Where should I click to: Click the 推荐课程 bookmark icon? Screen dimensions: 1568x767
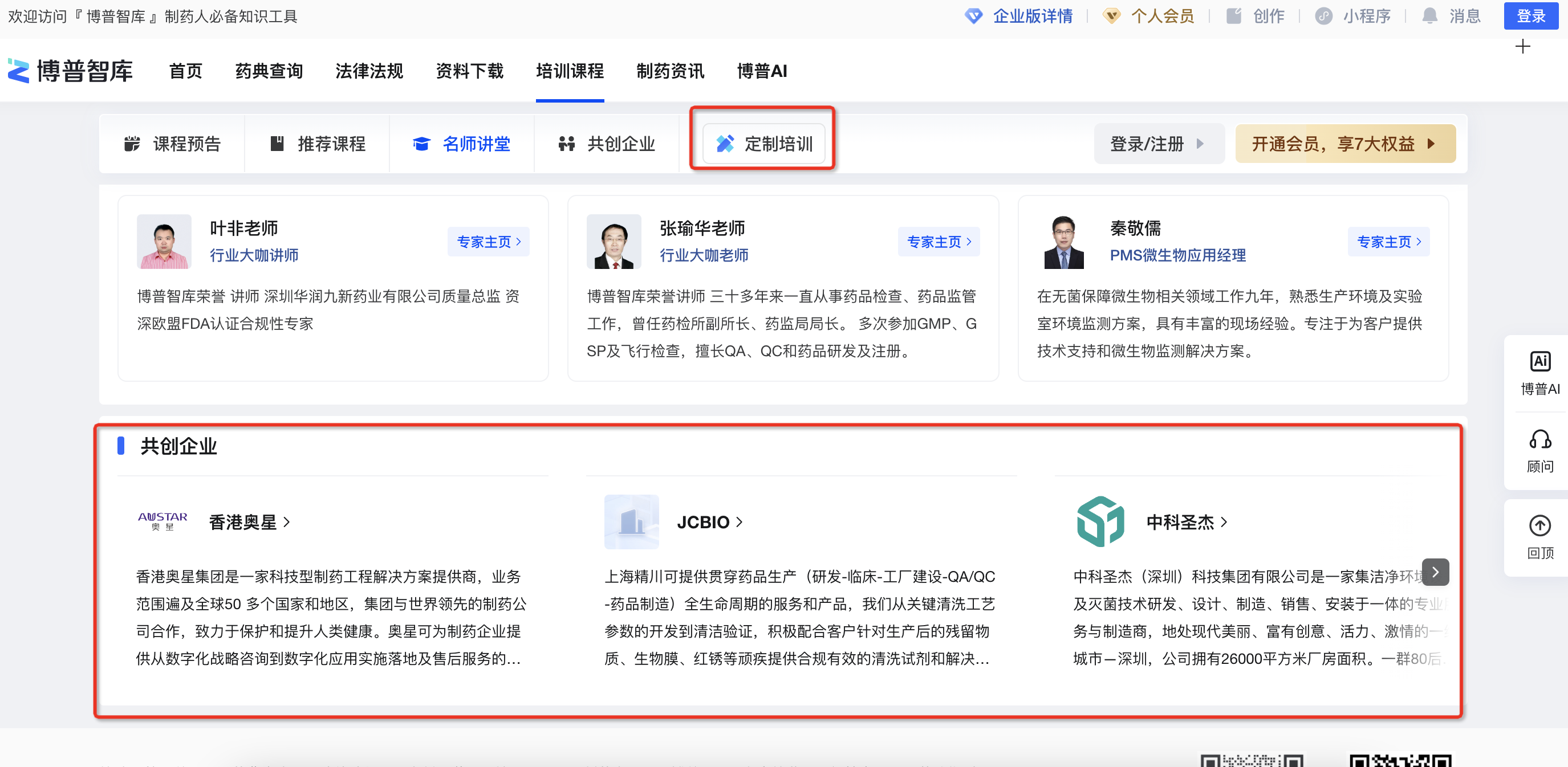pyautogui.click(x=277, y=144)
